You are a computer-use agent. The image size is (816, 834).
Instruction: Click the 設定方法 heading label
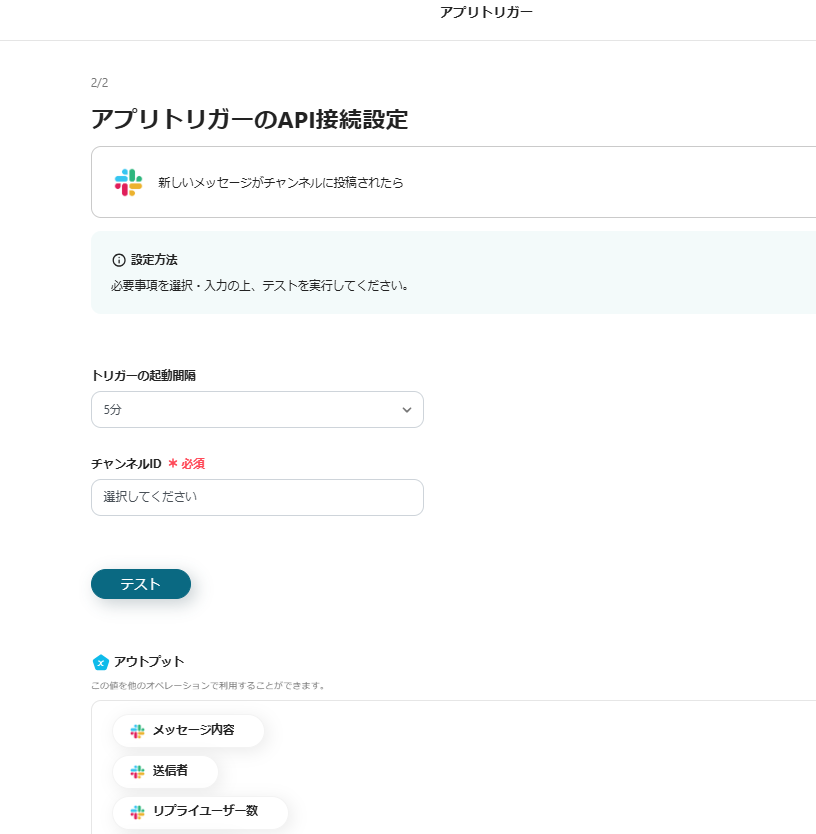coord(154,260)
